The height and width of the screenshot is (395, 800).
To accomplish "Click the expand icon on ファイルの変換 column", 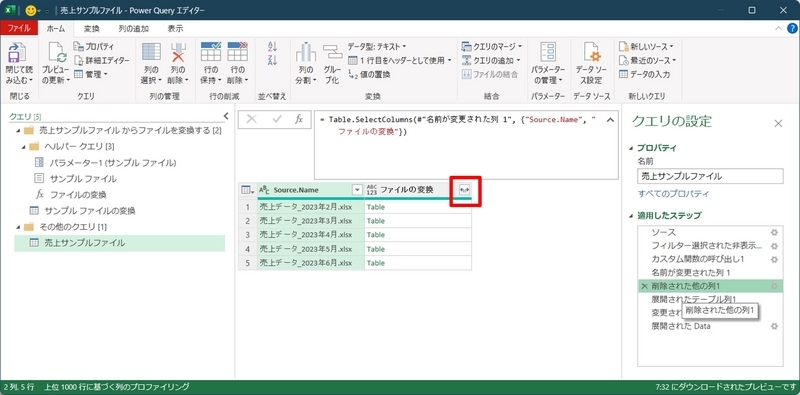I will (x=464, y=190).
